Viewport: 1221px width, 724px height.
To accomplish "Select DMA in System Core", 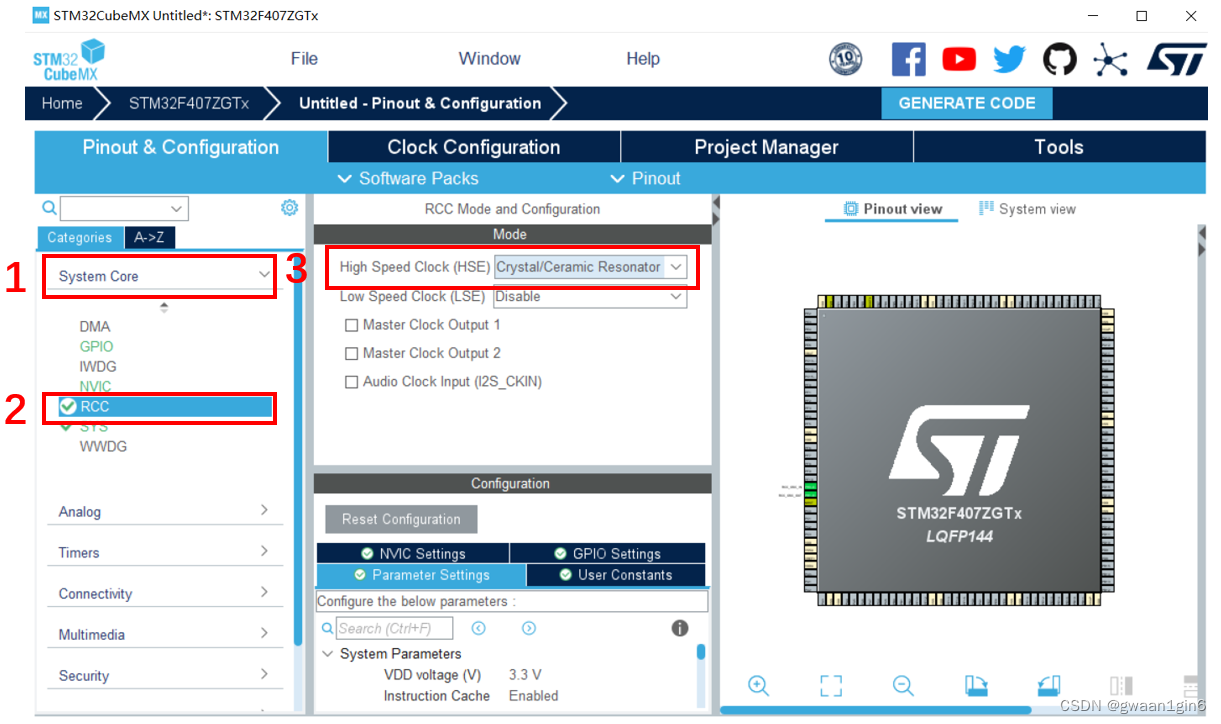I will pyautogui.click(x=95, y=327).
